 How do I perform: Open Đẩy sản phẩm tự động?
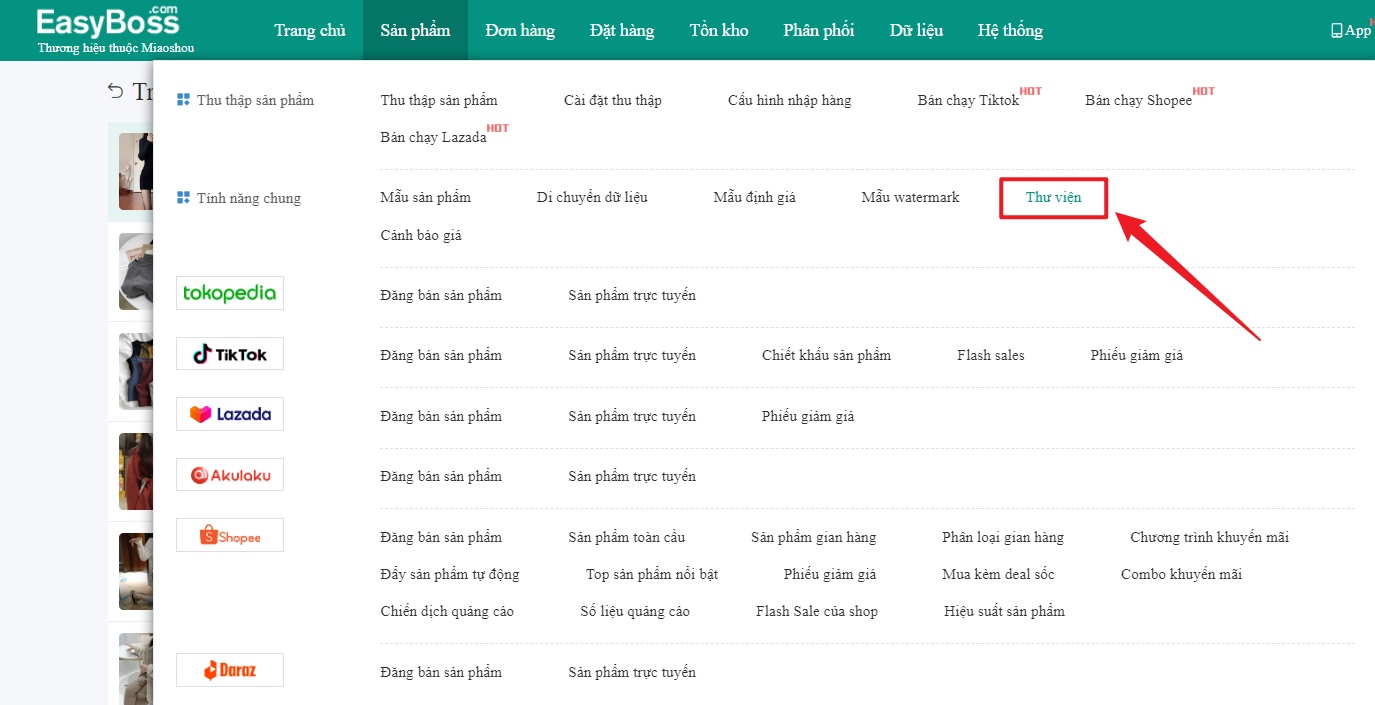tap(450, 574)
